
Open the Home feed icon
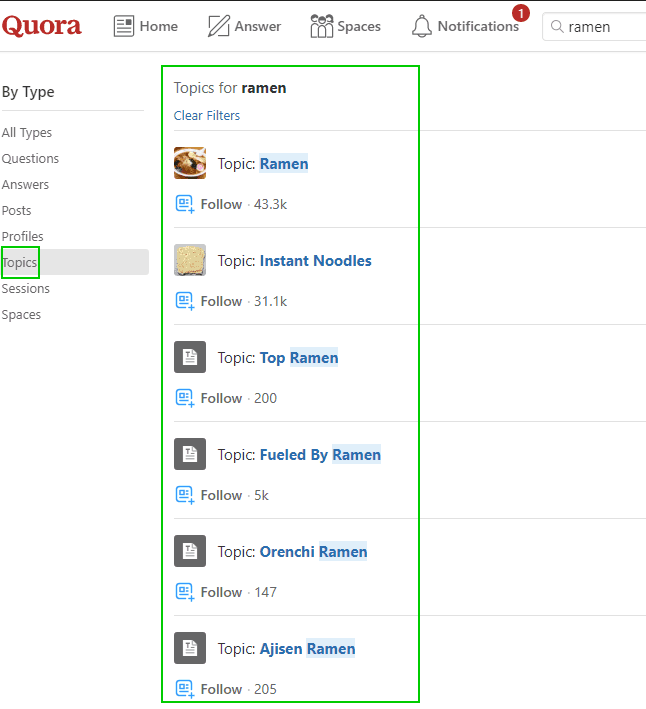(124, 26)
